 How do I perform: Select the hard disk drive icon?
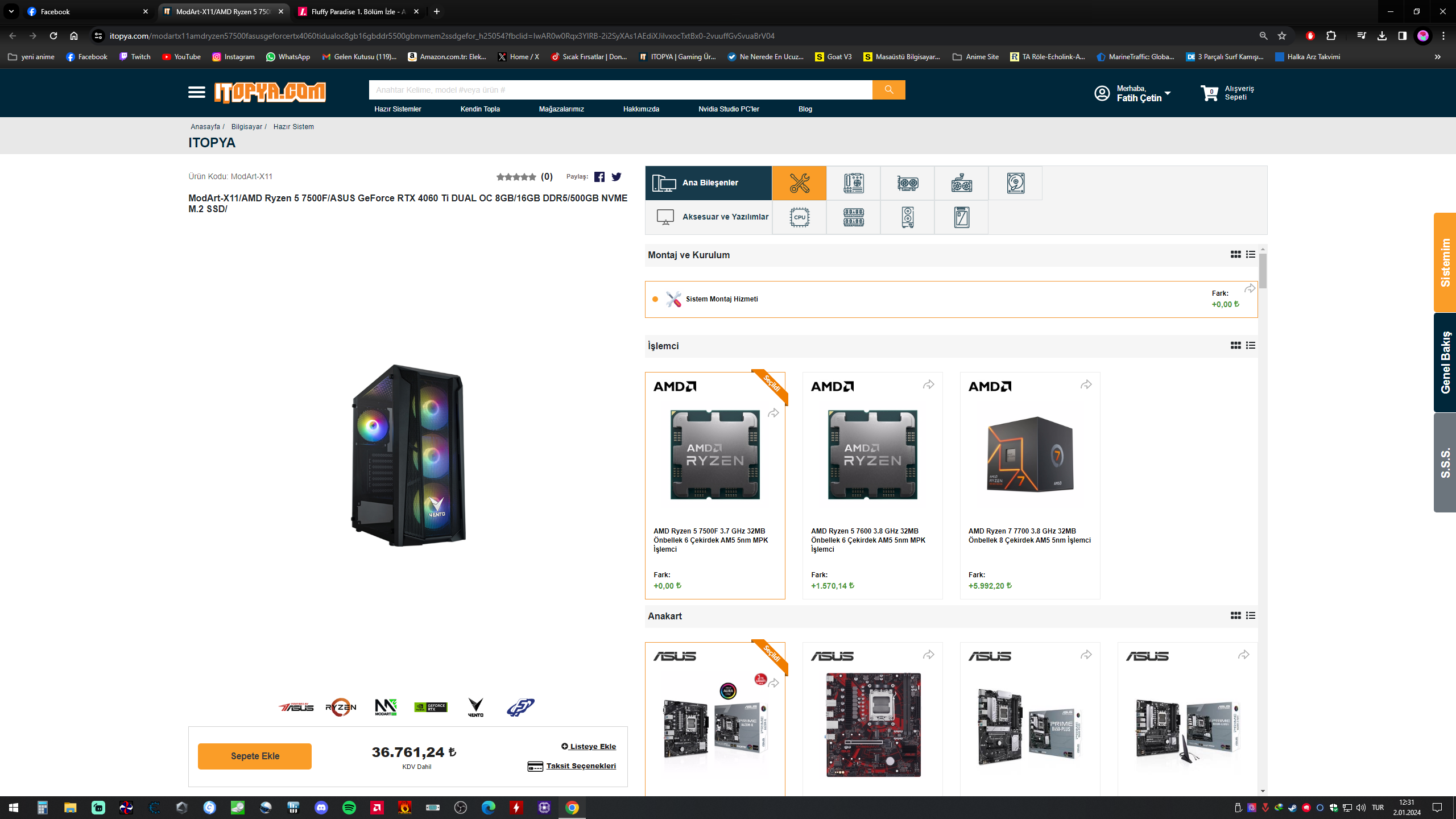(1015, 183)
